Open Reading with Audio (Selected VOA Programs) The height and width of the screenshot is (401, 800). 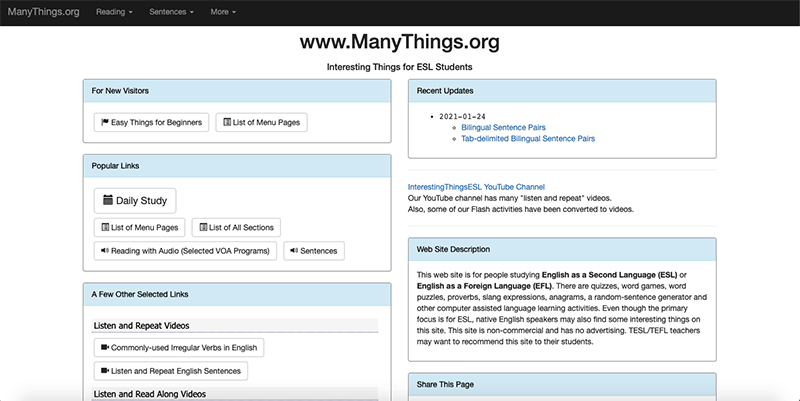[185, 251]
